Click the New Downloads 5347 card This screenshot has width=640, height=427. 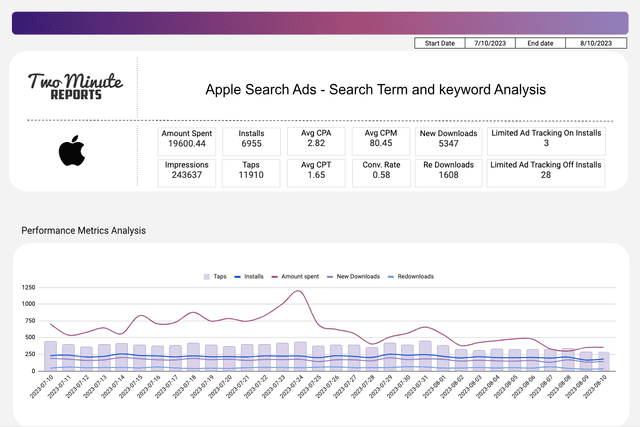448,141
